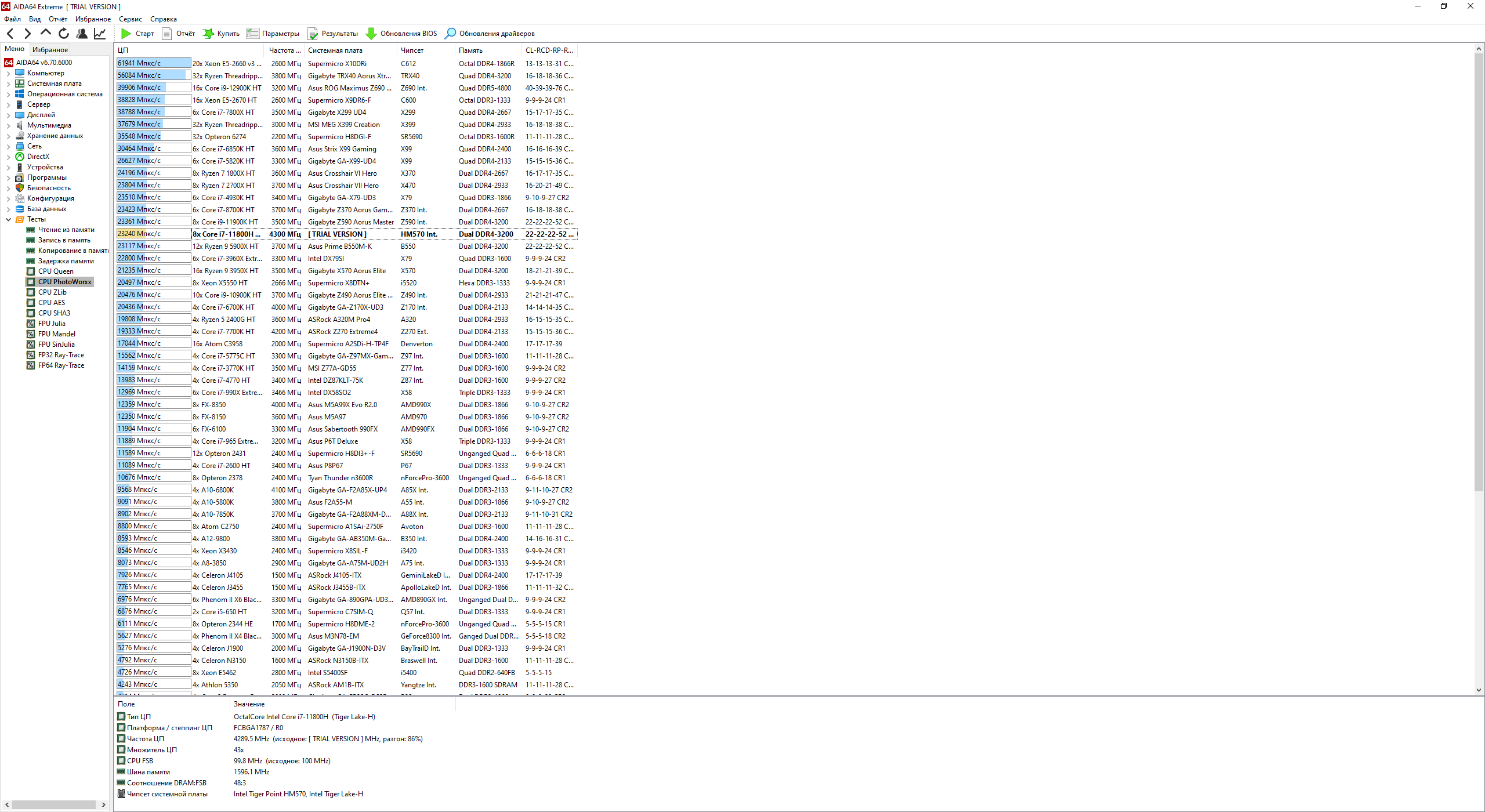Select the DirectX tree item
The image size is (1485, 812).
(38, 157)
